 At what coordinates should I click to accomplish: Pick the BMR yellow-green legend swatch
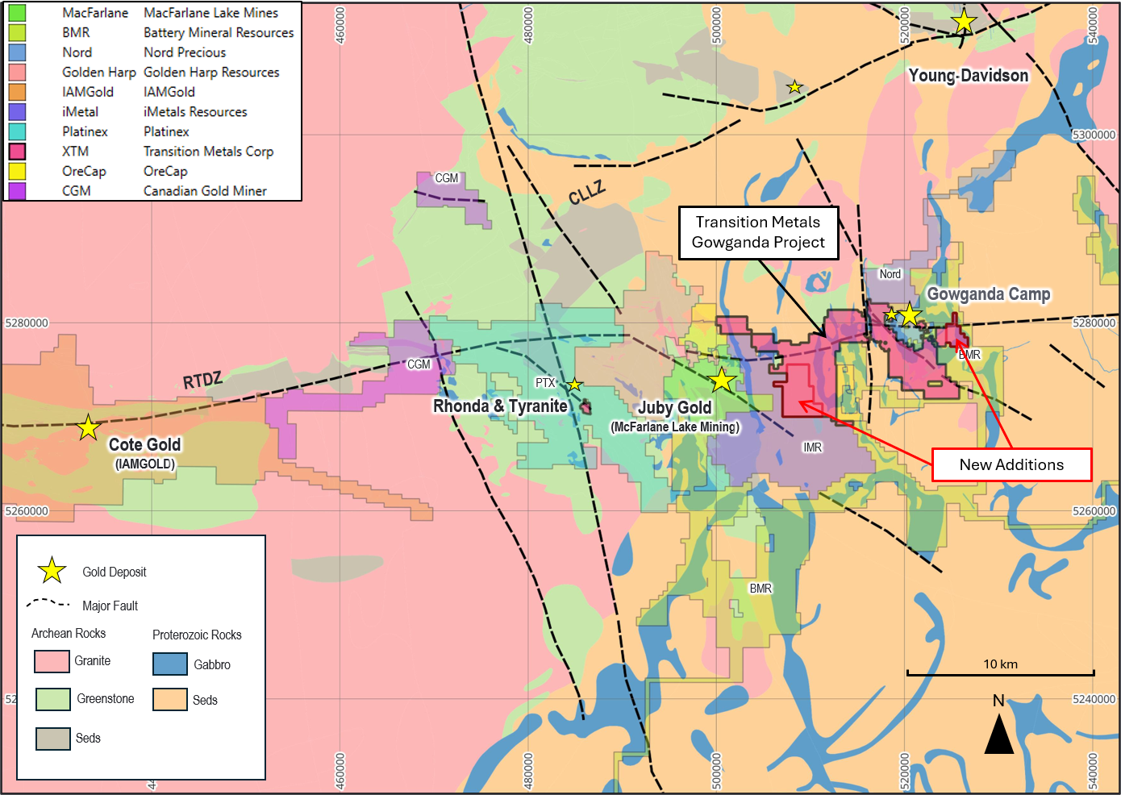[x=17, y=32]
